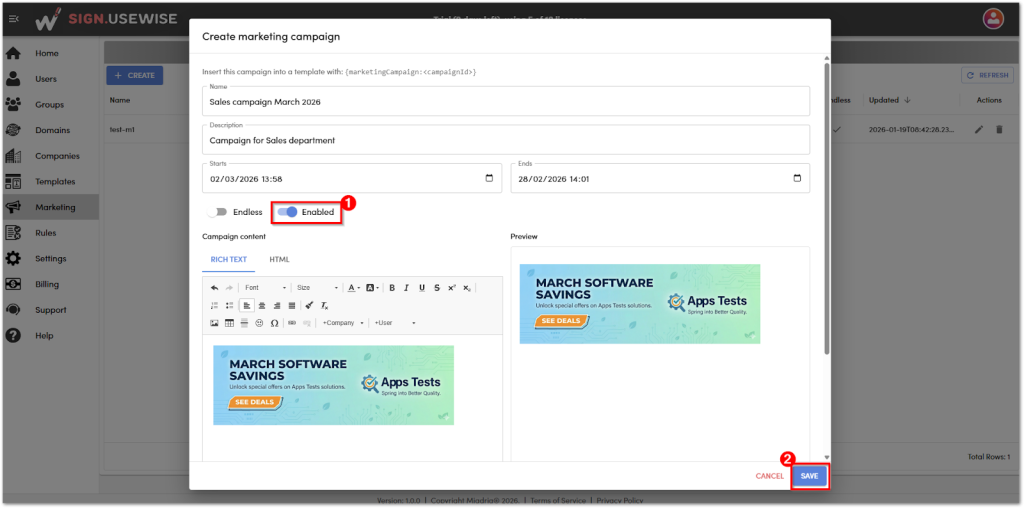This screenshot has height=508, width=1024.
Task: Cancel the campaign creation dialog
Action: point(769,476)
